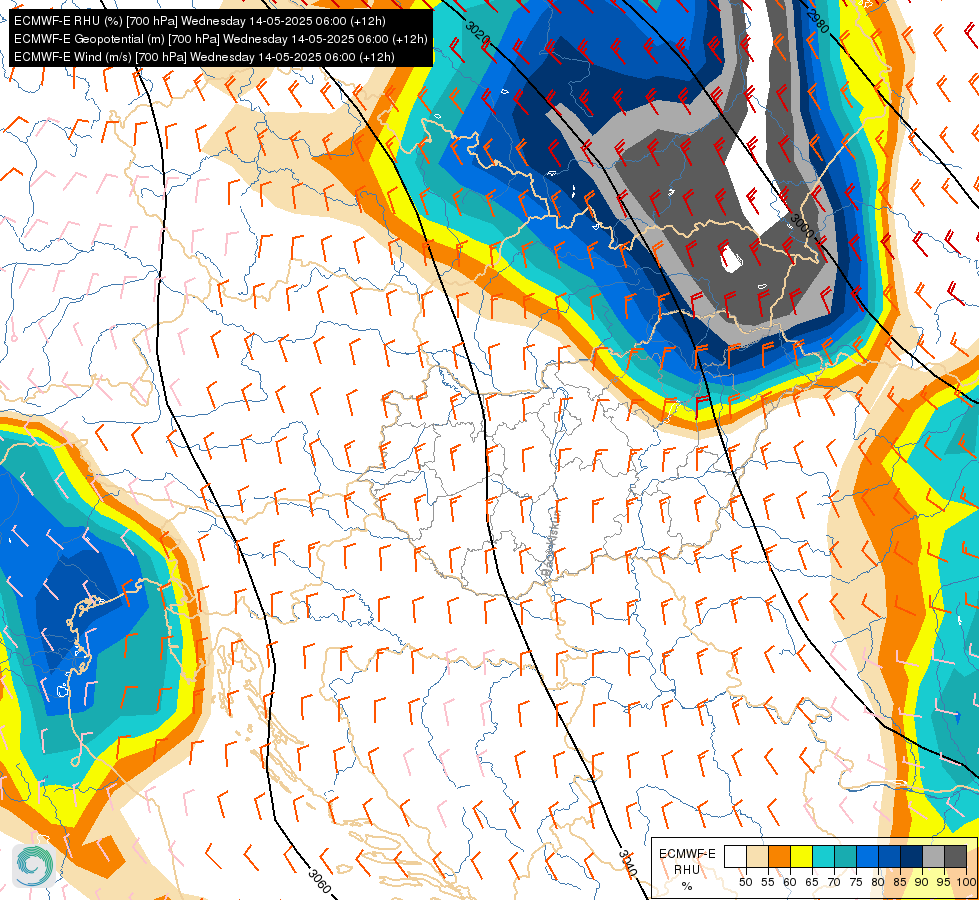Click the medium blue 80-85% legend swatch
Viewport: 979px width, 900px height.
[x=890, y=856]
